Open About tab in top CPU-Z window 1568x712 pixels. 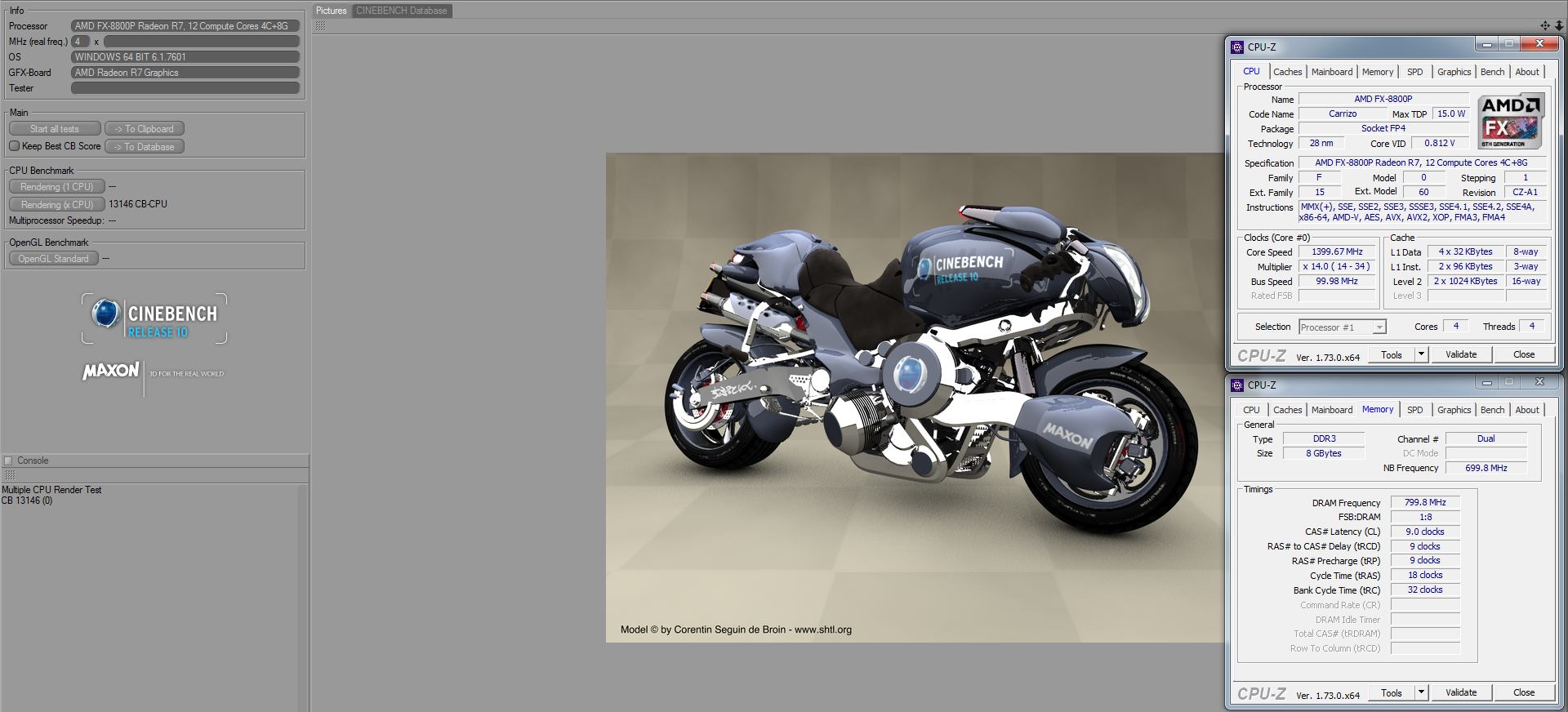pyautogui.click(x=1527, y=72)
